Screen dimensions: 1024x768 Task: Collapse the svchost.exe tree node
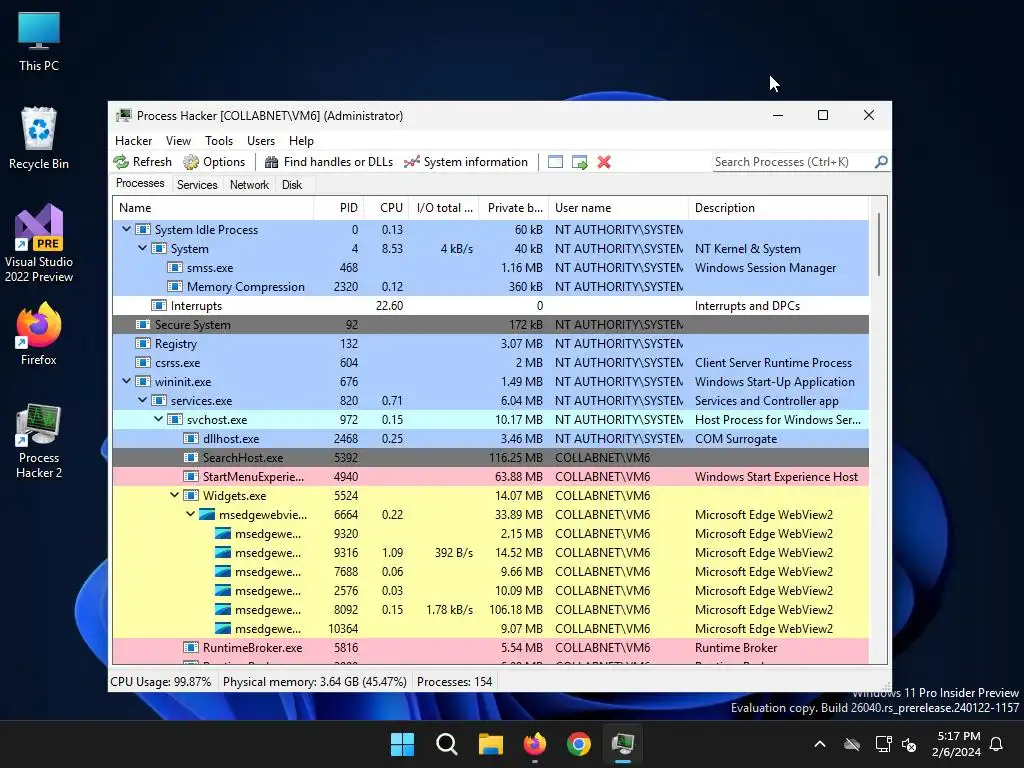[158, 419]
